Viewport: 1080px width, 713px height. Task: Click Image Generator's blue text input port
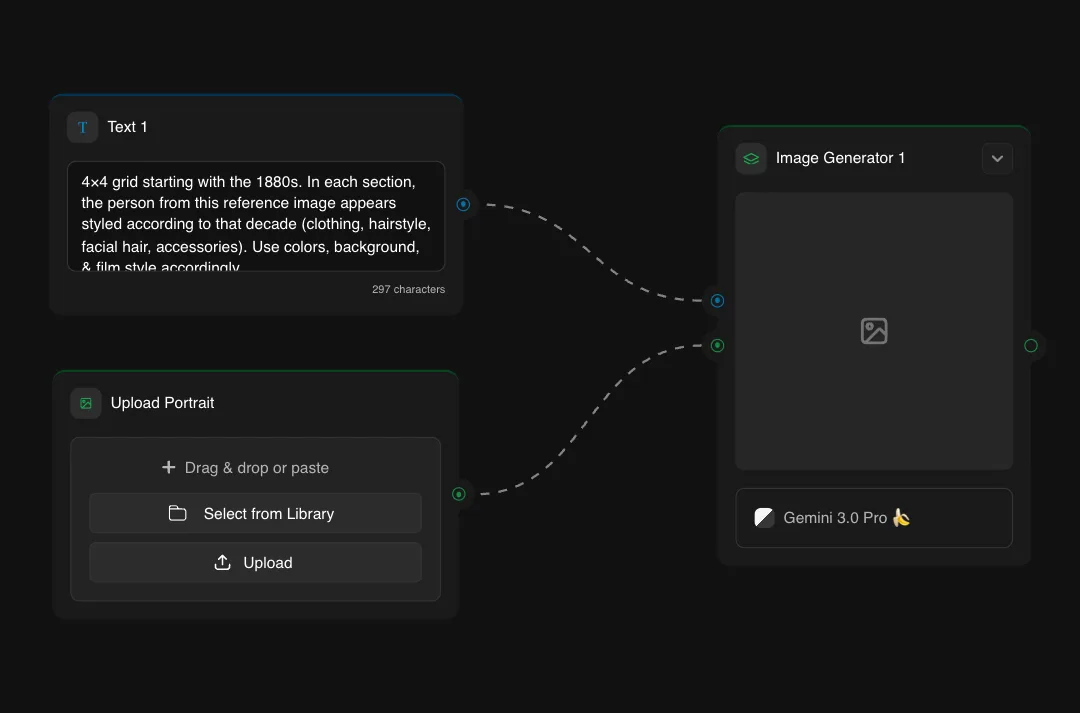point(717,300)
